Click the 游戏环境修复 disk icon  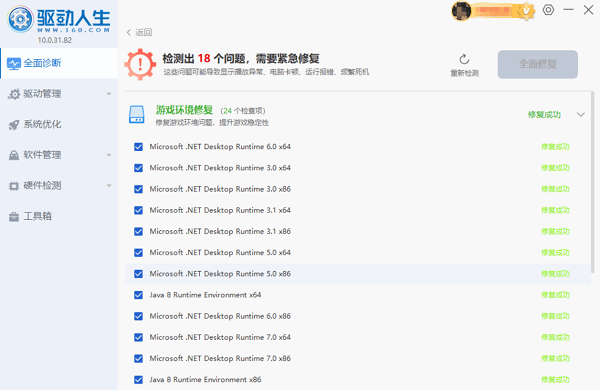(137, 114)
